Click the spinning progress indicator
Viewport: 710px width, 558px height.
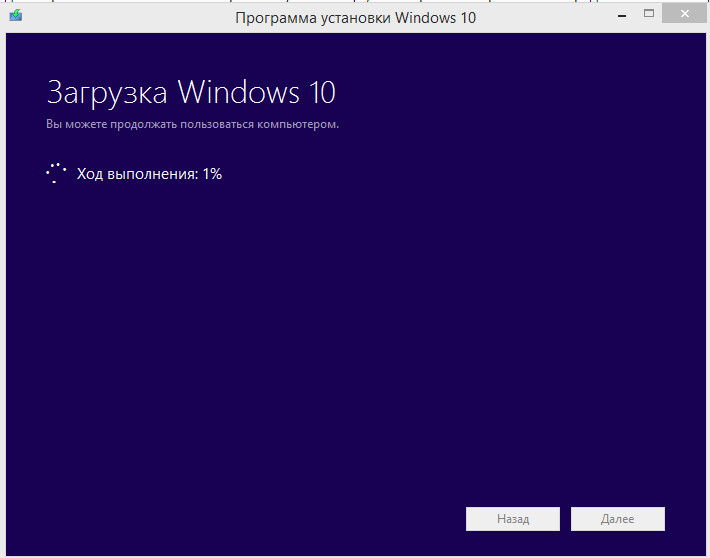56,173
